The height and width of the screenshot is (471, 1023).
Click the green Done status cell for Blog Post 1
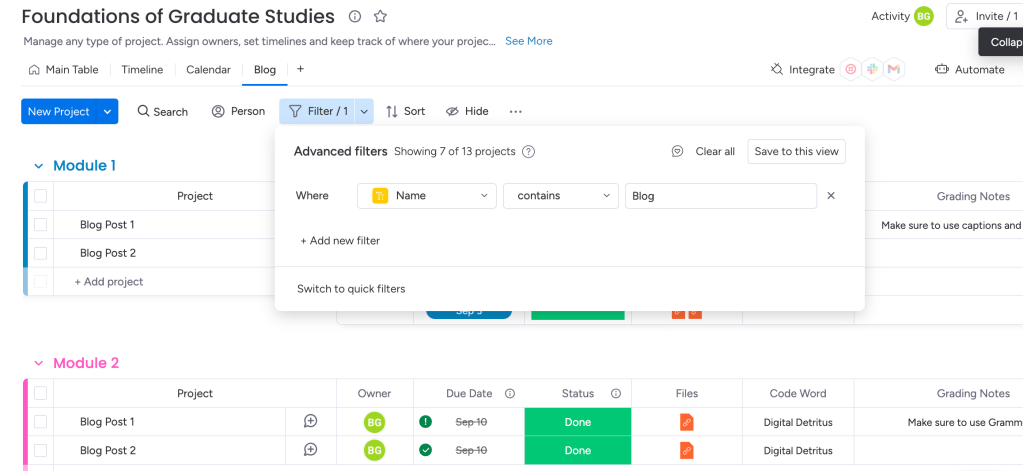(577, 422)
